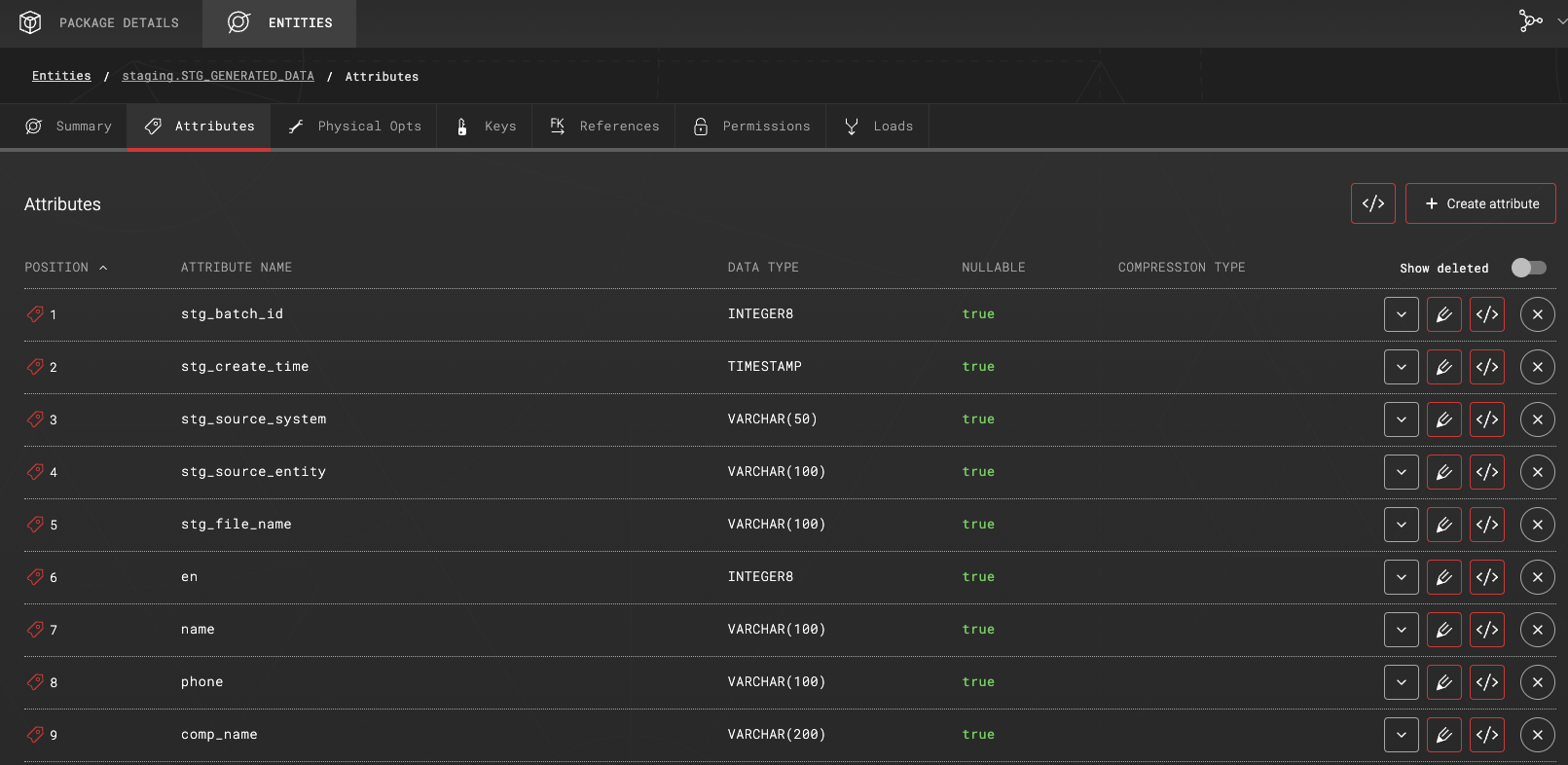Viewport: 1568px width, 765px height.
Task: Click the code view button beside Create attribute
Action: pyautogui.click(x=1372, y=203)
